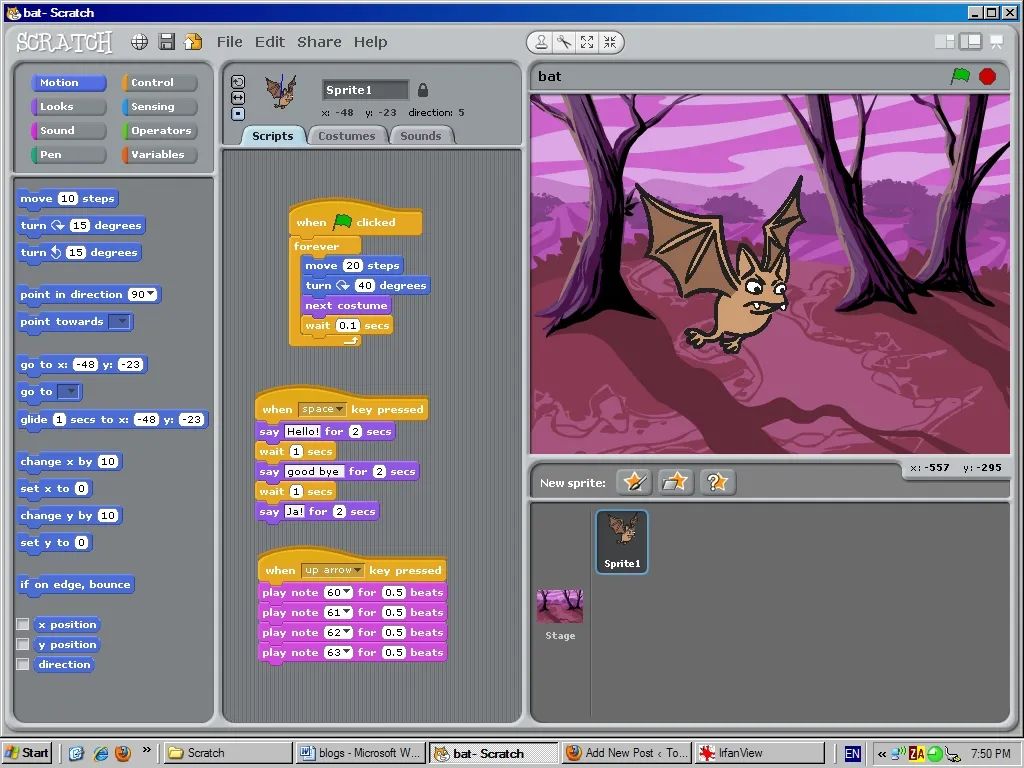
Task: Activate the duplicate stamp tool
Action: 541,42
